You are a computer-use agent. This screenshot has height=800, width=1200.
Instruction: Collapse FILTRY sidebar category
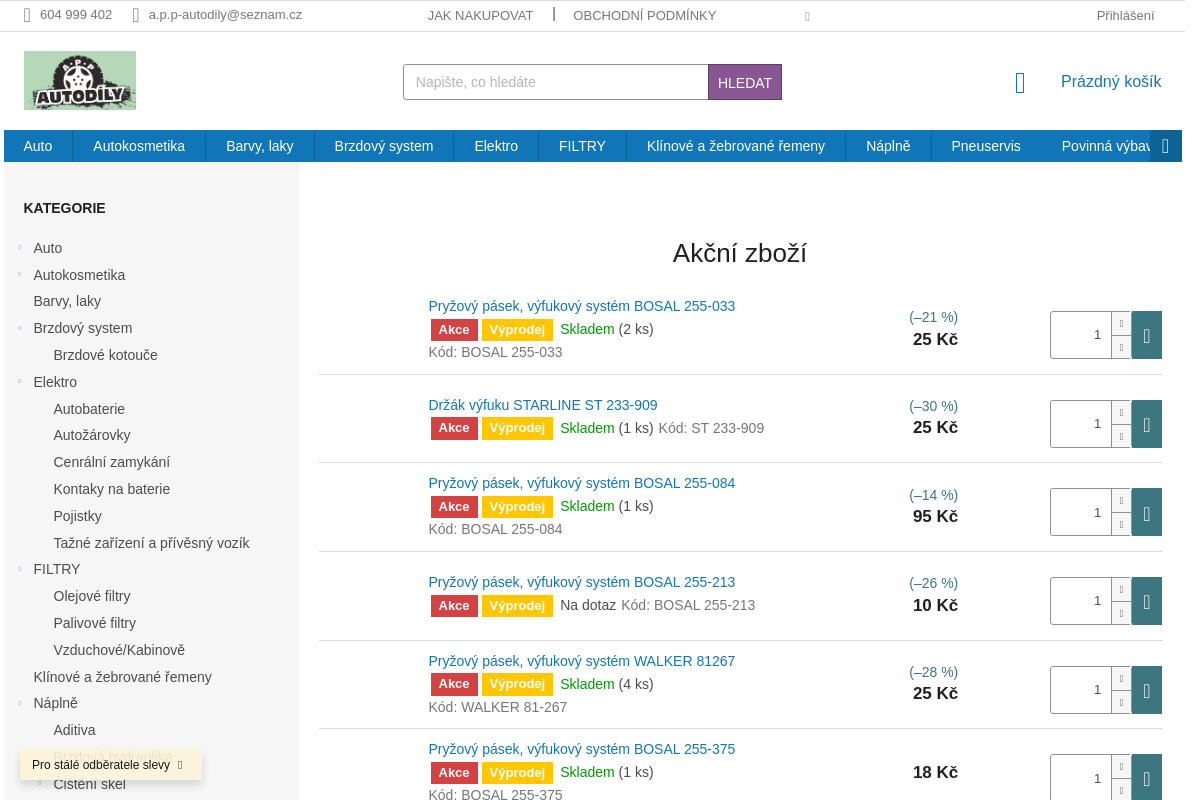coord(19,568)
